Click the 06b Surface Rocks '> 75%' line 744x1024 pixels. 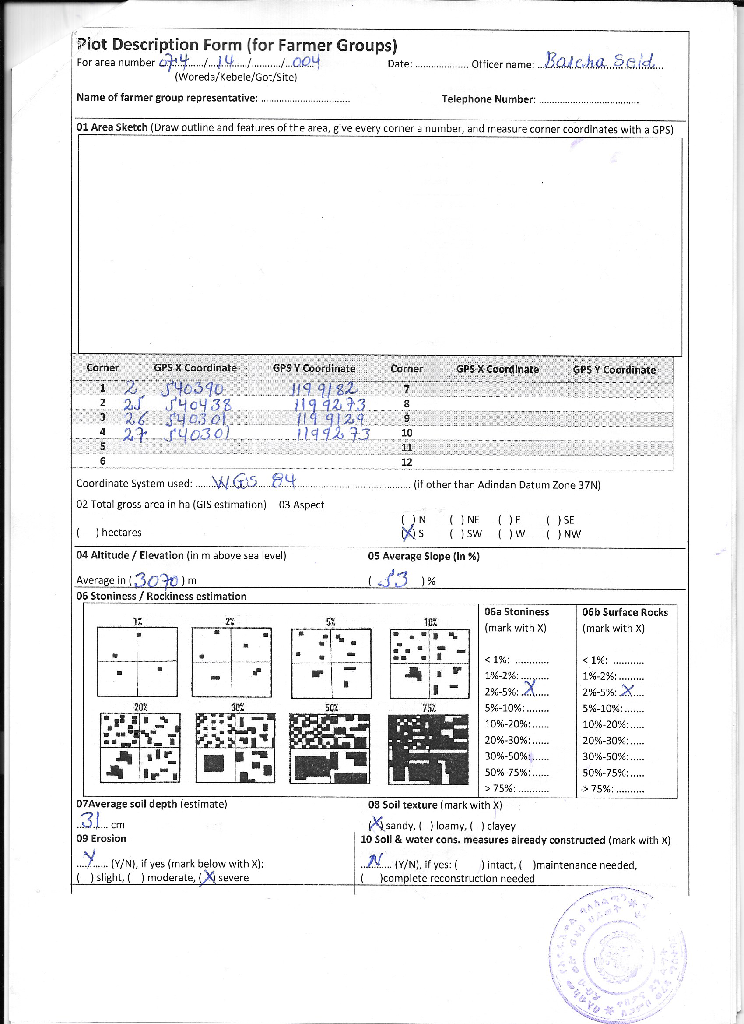(x=613, y=788)
